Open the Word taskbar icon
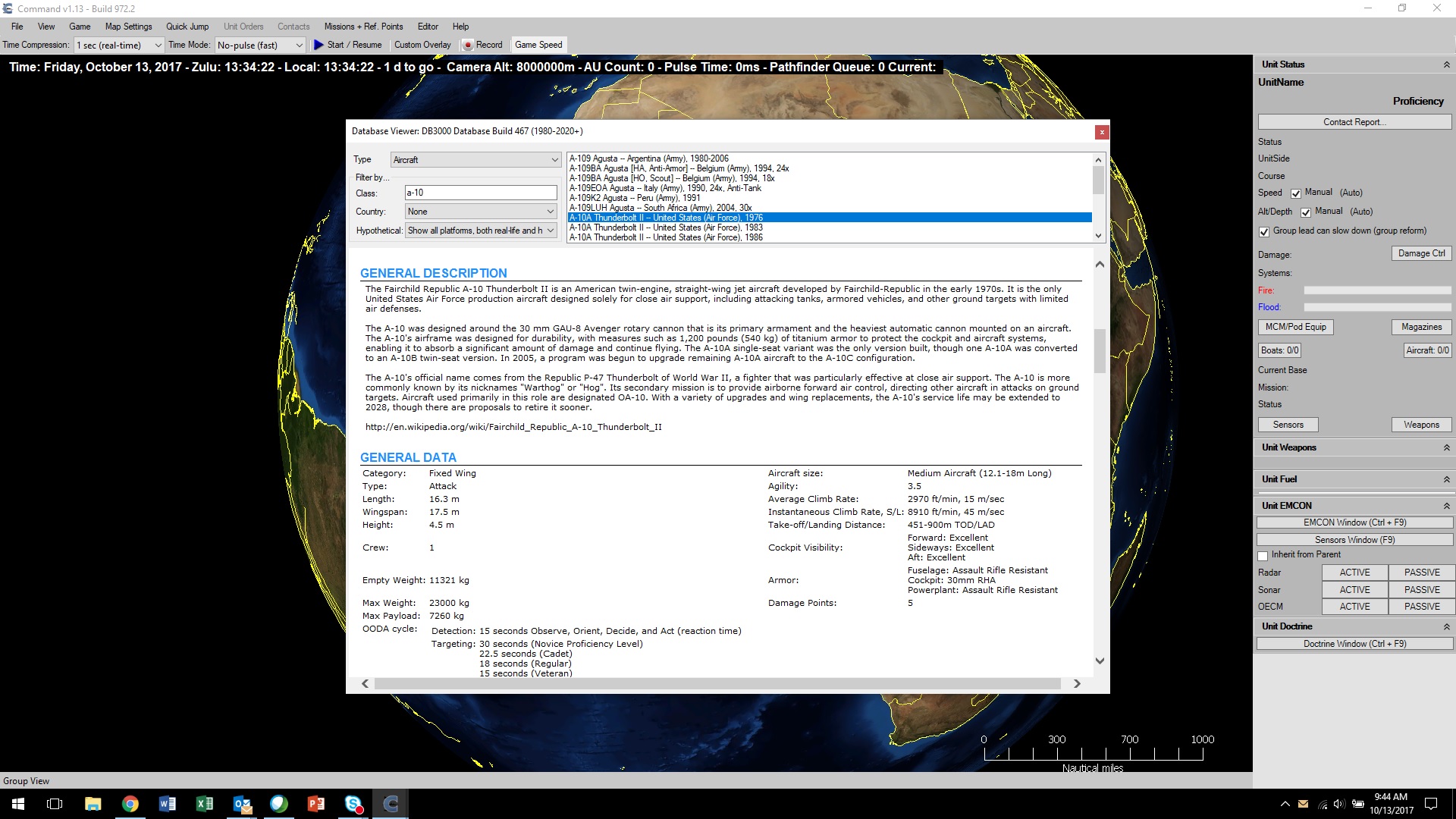Viewport: 1456px width, 819px height. [167, 804]
